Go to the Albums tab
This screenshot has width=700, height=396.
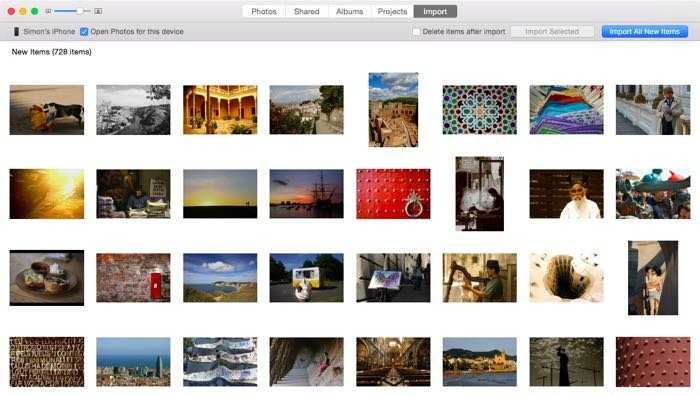click(x=350, y=12)
